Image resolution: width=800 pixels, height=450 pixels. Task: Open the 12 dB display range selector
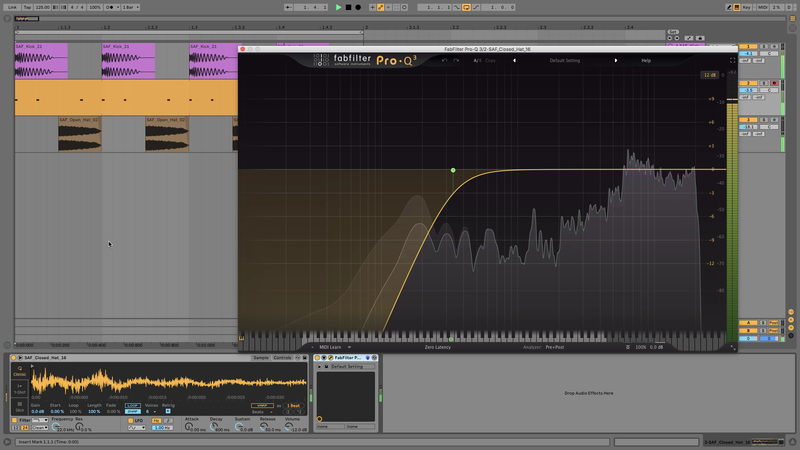tap(710, 75)
